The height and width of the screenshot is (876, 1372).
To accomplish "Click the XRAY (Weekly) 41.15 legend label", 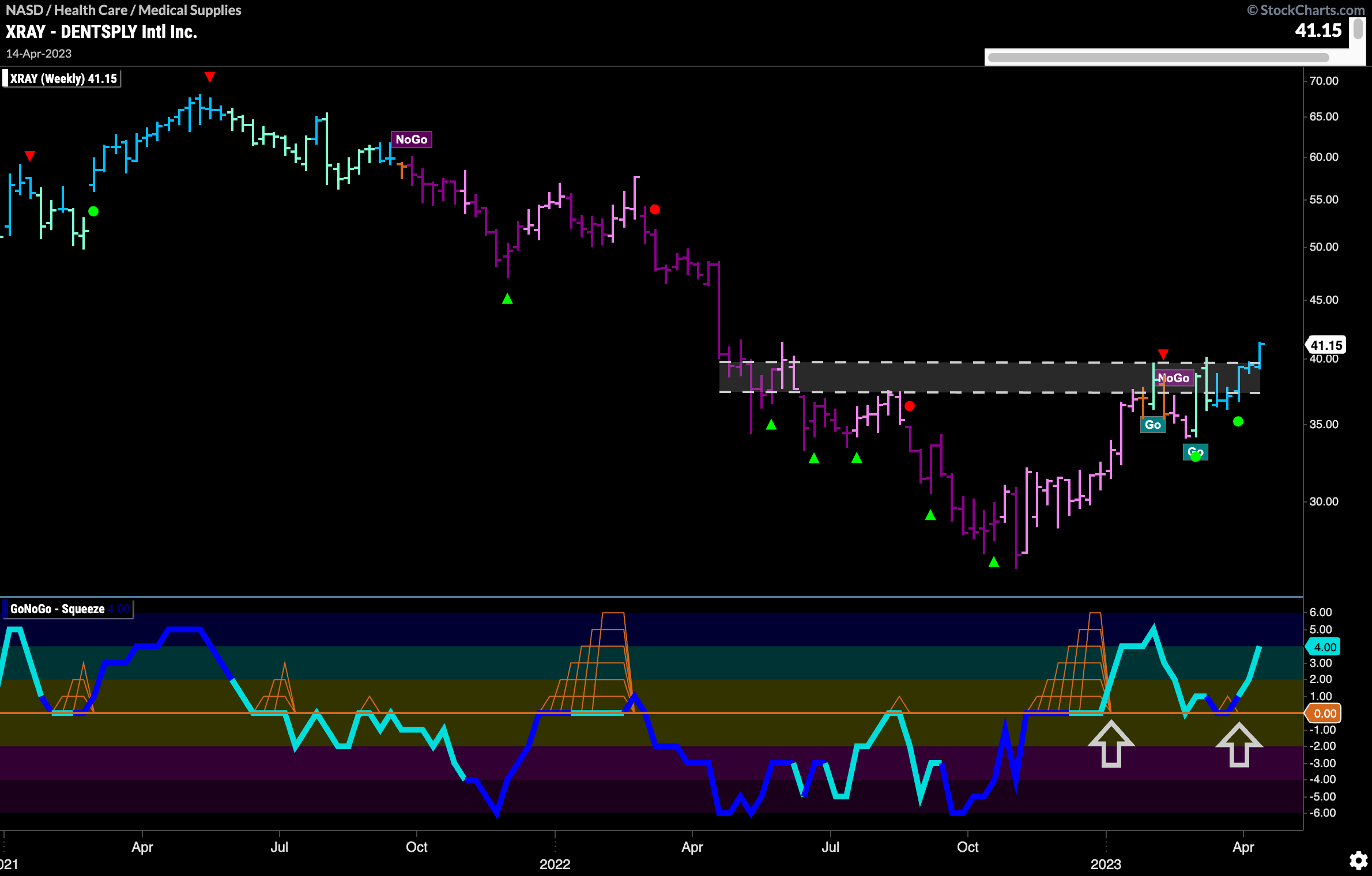I will point(63,78).
